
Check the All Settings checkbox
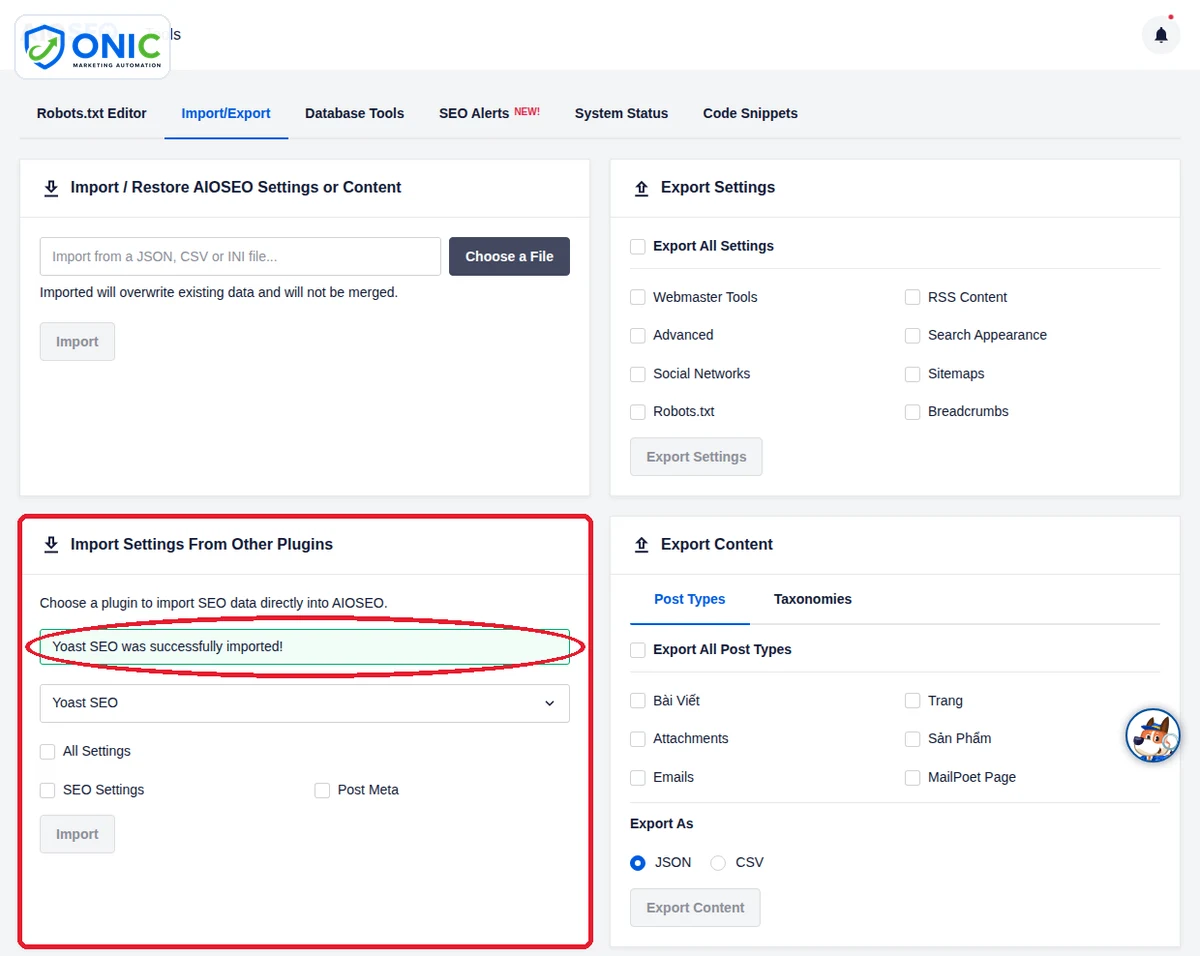click(48, 752)
